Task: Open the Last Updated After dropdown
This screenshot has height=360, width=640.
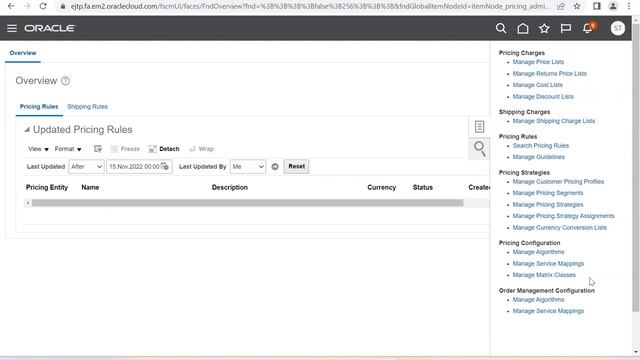Action: [86, 167]
